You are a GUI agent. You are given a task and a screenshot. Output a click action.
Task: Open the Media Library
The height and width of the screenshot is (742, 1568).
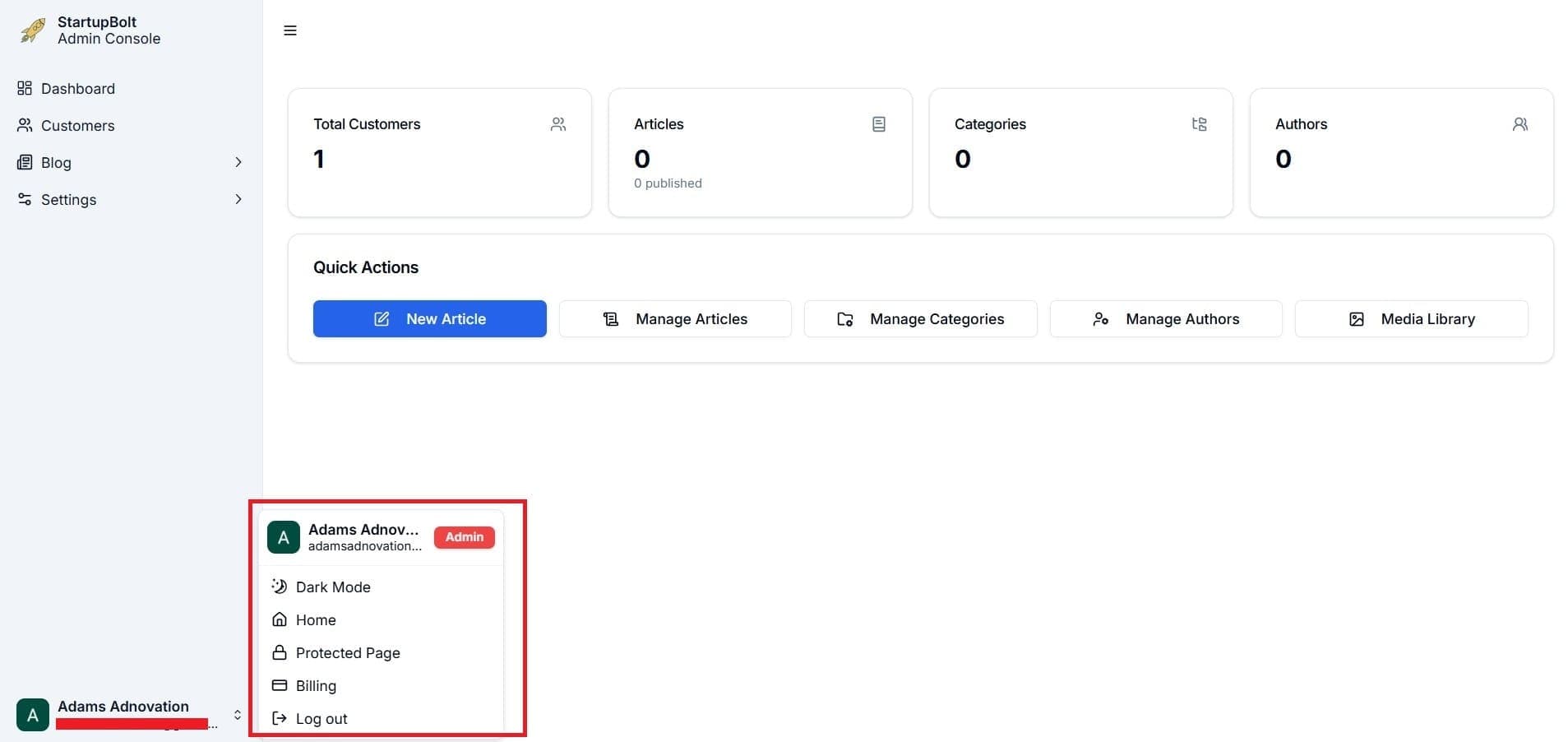pos(1412,318)
